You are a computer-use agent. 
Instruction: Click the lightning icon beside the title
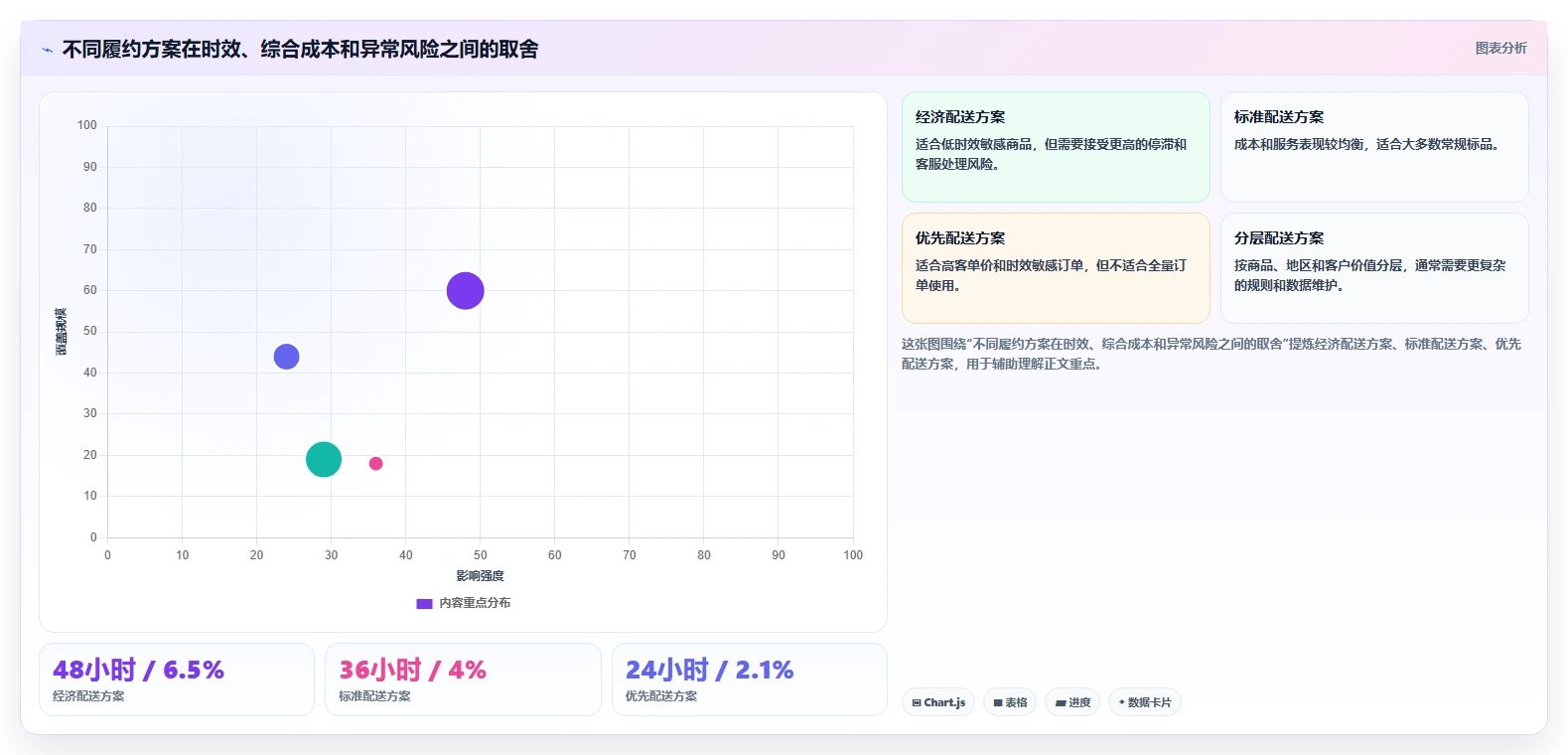pyautogui.click(x=47, y=50)
